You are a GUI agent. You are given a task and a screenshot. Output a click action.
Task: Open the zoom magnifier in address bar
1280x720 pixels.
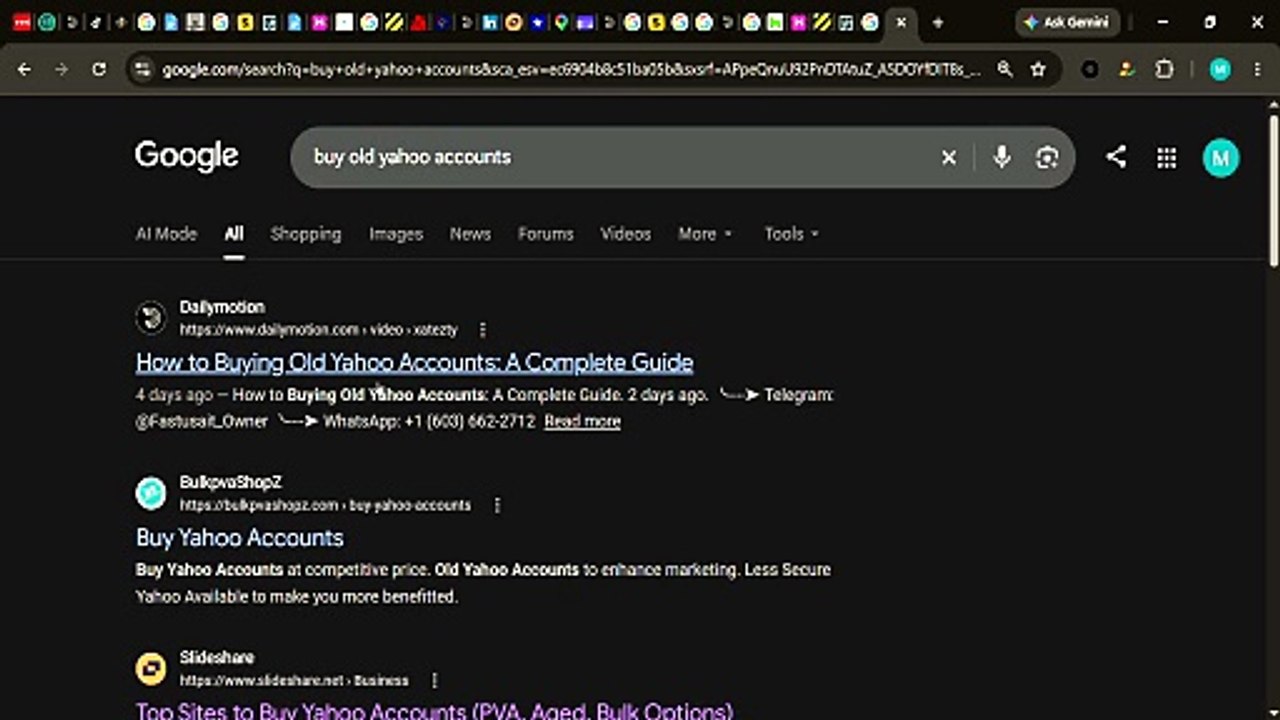[x=1005, y=69]
